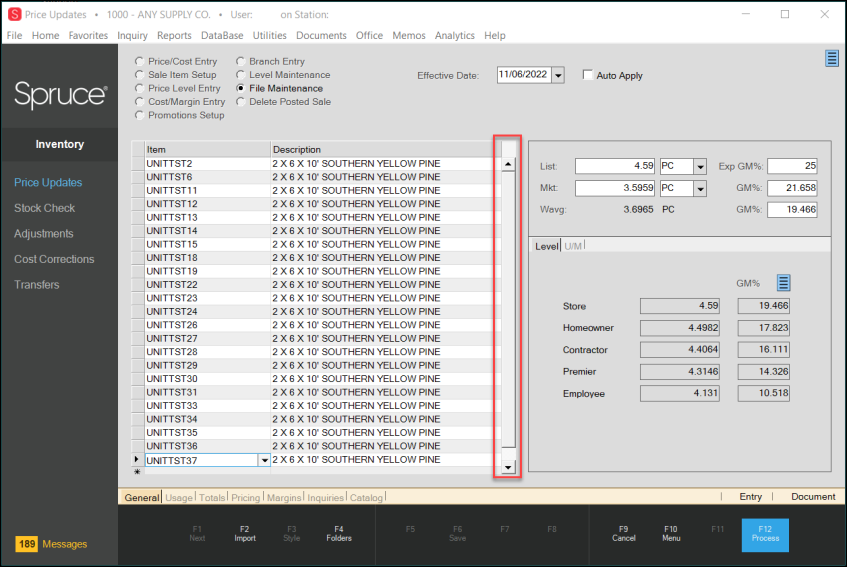Open the Favorites menu
Image resolution: width=847 pixels, height=567 pixels.
tap(88, 36)
